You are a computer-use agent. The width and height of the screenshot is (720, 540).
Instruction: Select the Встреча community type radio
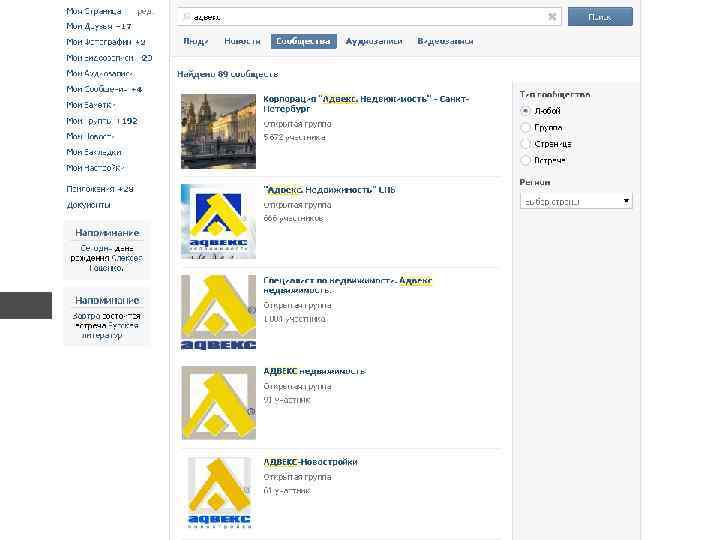[525, 160]
